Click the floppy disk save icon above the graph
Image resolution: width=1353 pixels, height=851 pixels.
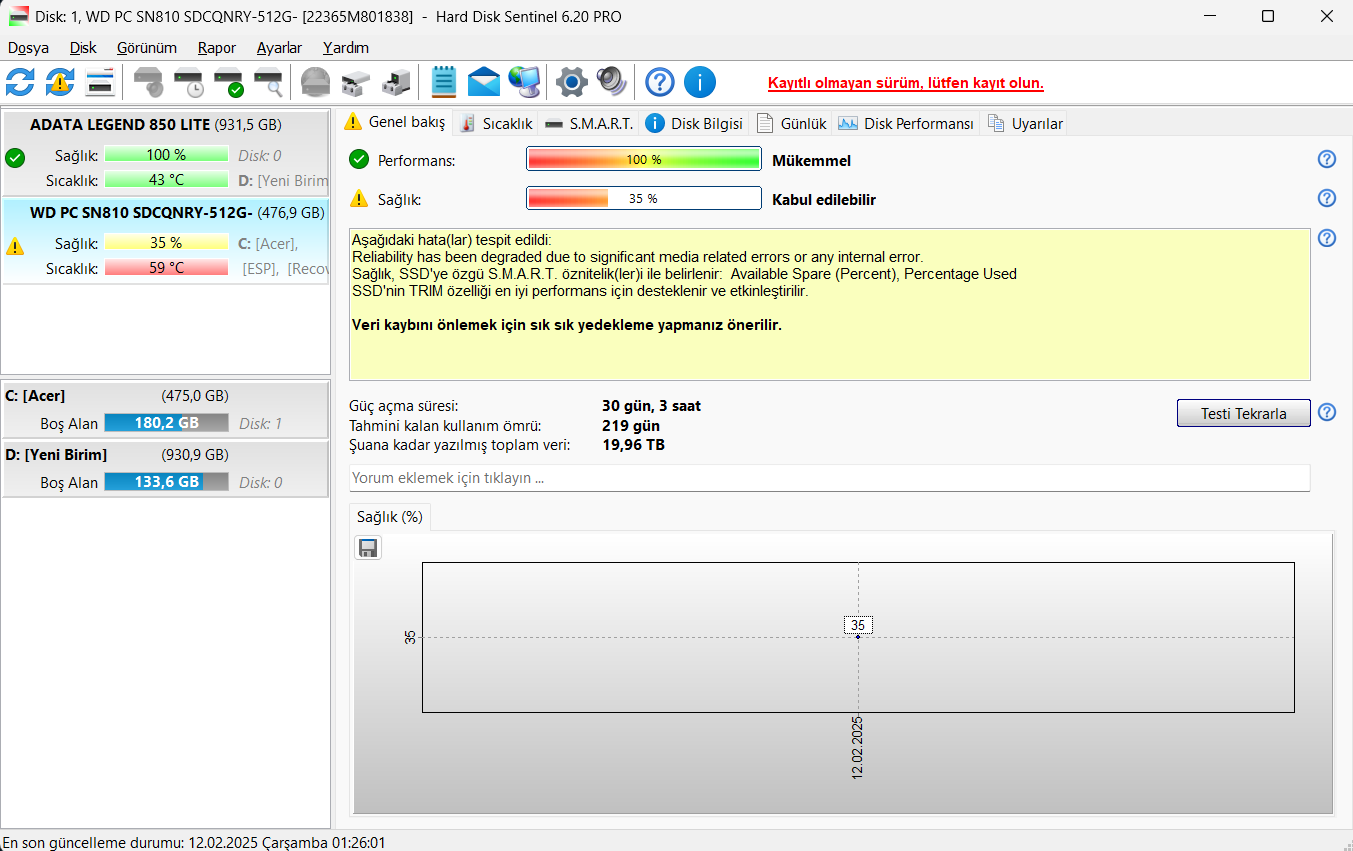[369, 547]
